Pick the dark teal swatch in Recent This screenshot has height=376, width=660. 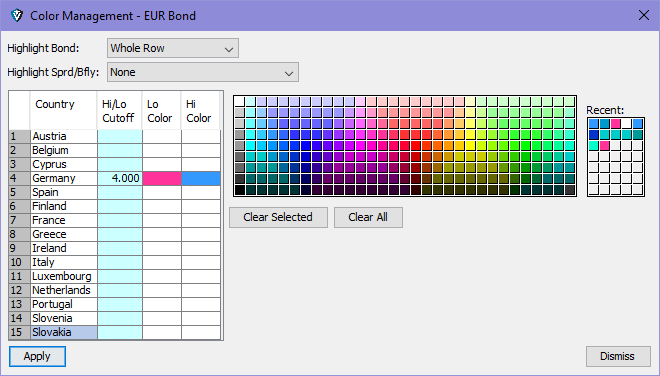point(637,134)
